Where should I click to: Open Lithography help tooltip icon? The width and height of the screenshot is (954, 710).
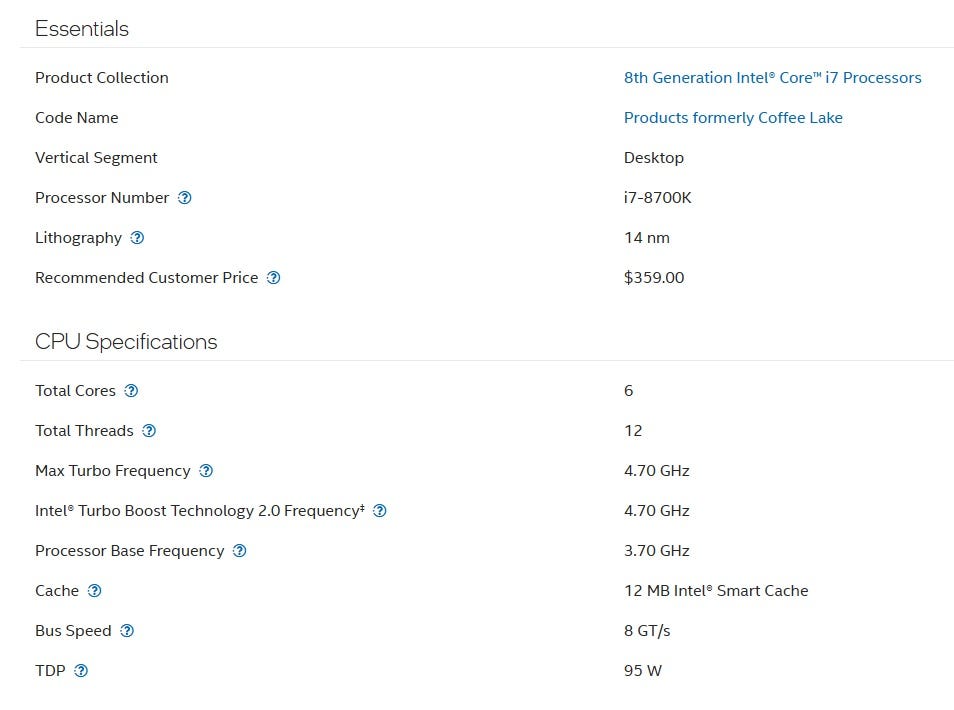click(x=137, y=238)
